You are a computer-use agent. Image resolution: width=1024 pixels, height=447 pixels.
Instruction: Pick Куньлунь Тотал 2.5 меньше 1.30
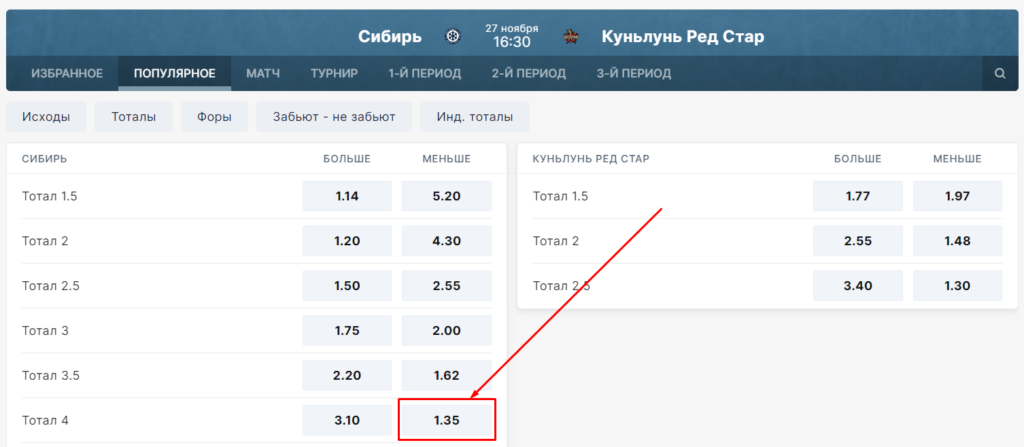(957, 286)
